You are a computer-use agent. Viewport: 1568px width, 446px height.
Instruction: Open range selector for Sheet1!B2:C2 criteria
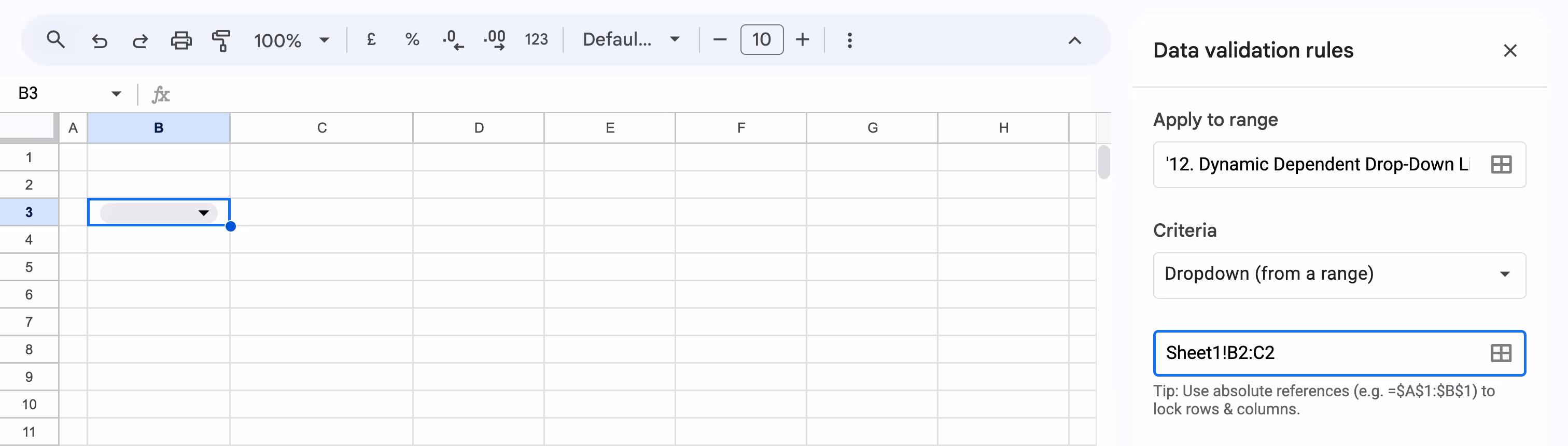point(1501,353)
